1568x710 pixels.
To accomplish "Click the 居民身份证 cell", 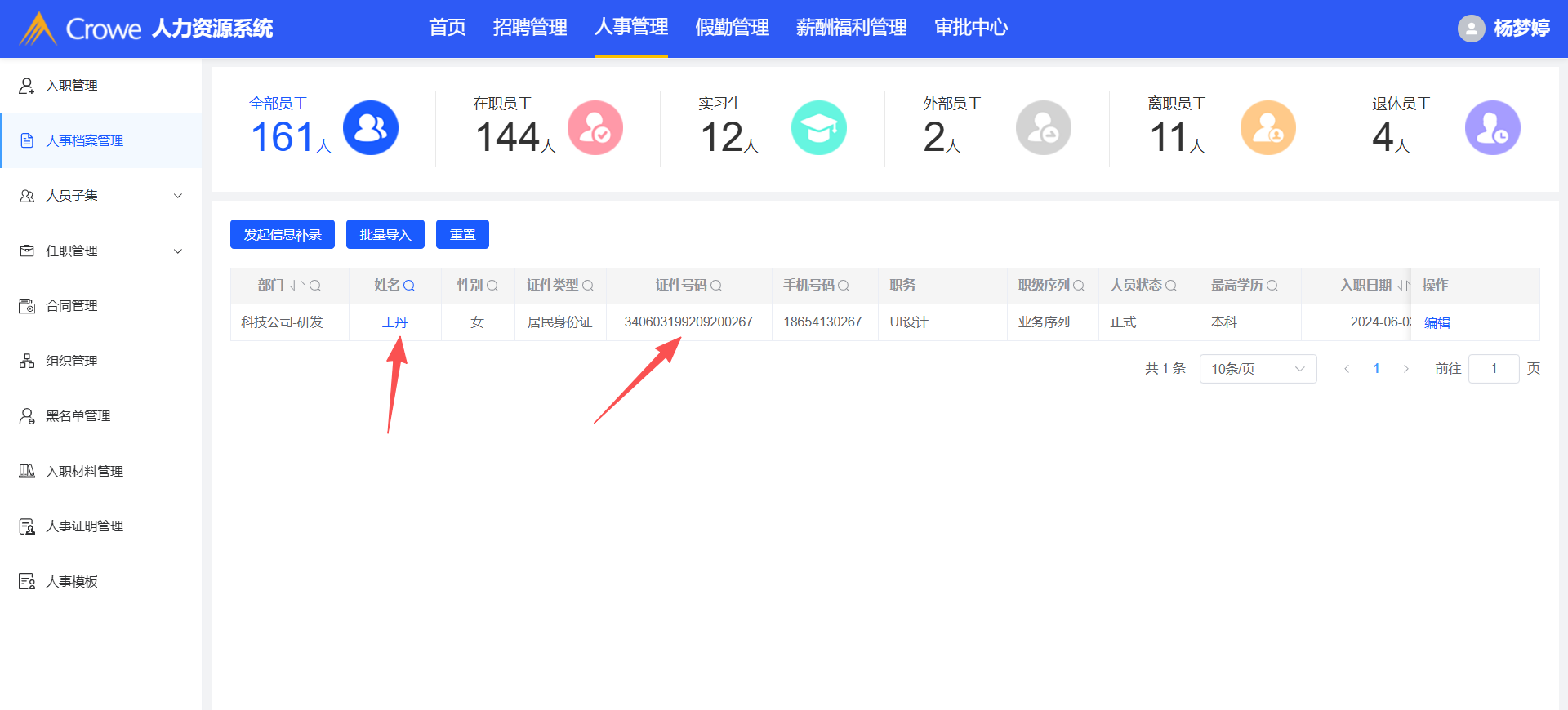I will click(x=560, y=322).
